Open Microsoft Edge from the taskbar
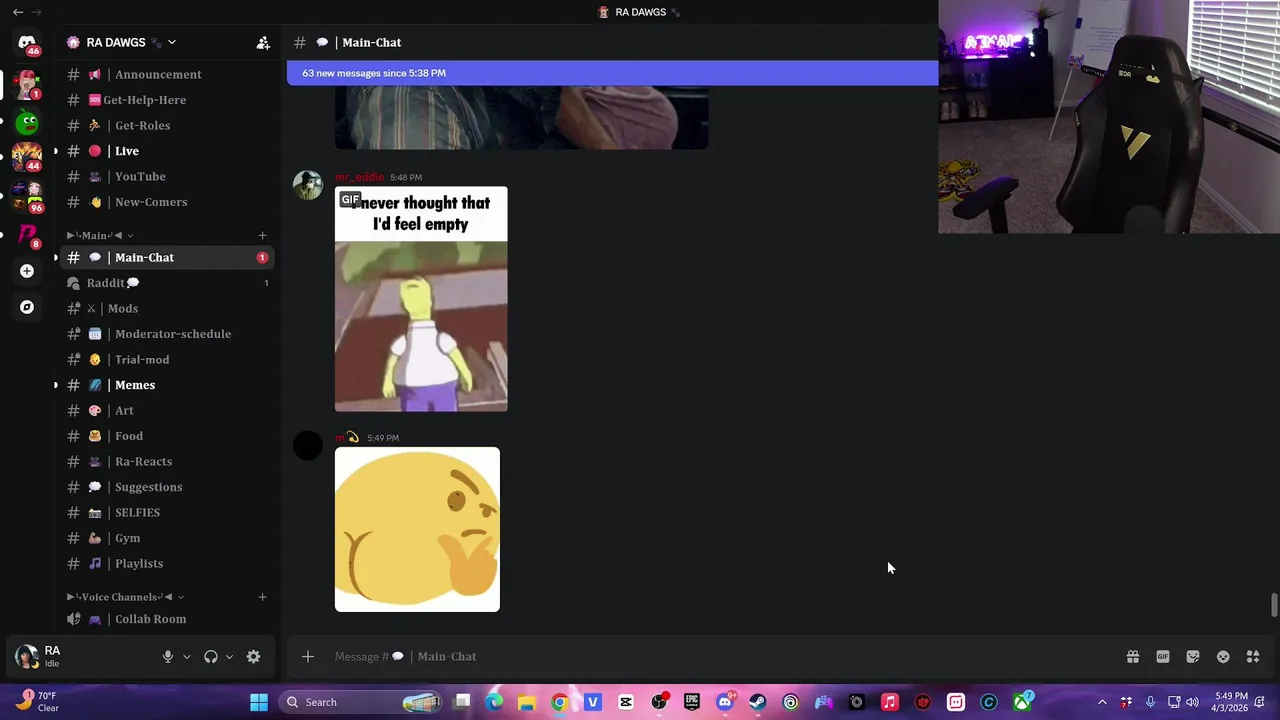The image size is (1280, 720). [494, 702]
